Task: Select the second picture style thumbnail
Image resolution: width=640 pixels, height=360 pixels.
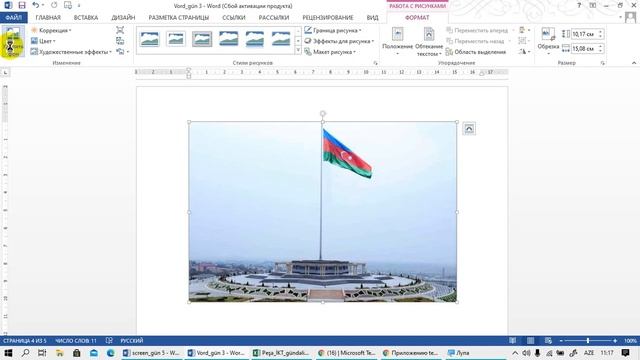Action: click(x=176, y=39)
